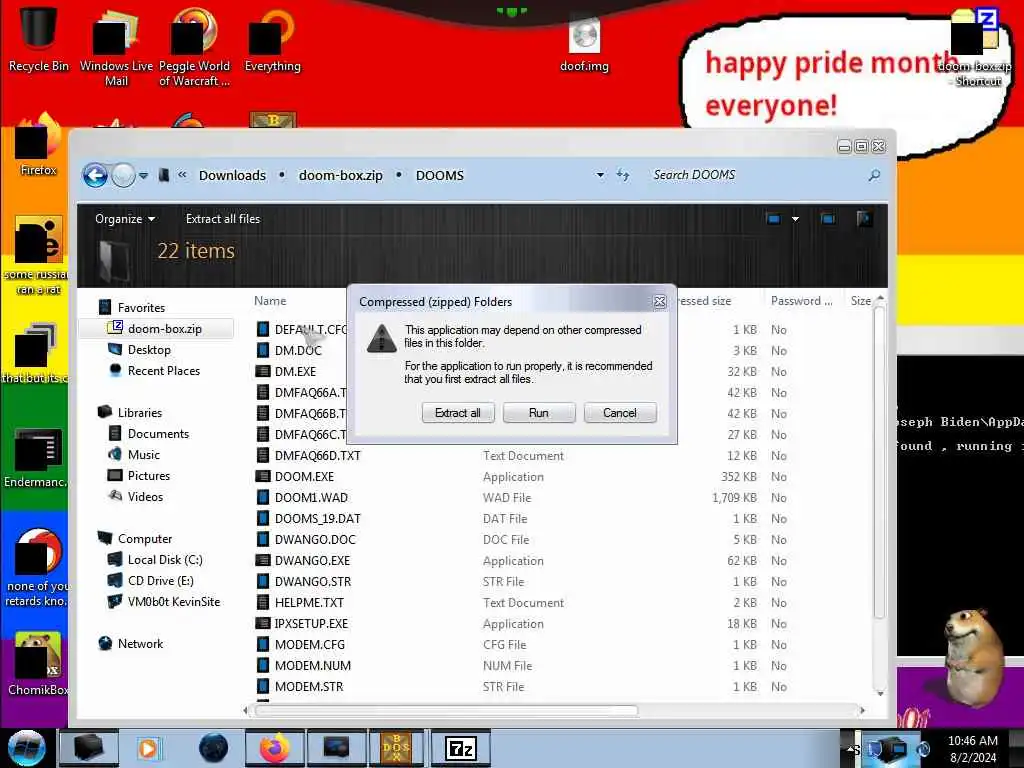The width and height of the screenshot is (1024, 768).
Task: Open the media player taskbar icon
Action: click(x=148, y=748)
